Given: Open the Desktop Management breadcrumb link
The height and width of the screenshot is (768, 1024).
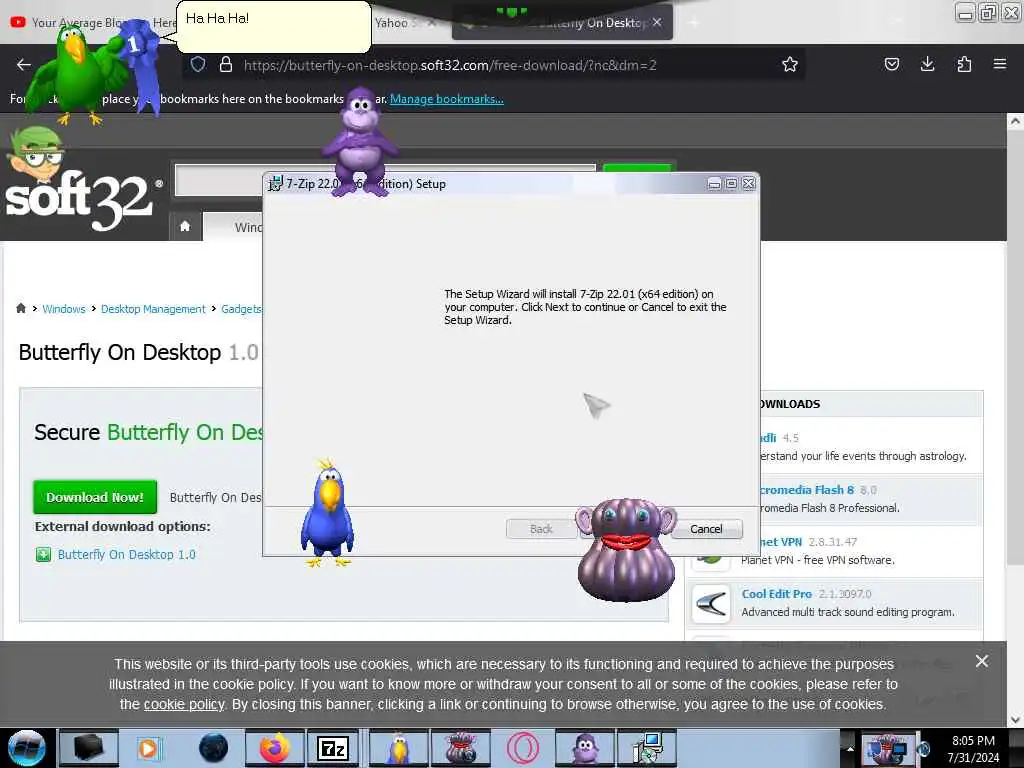Looking at the screenshot, I should point(153,309).
